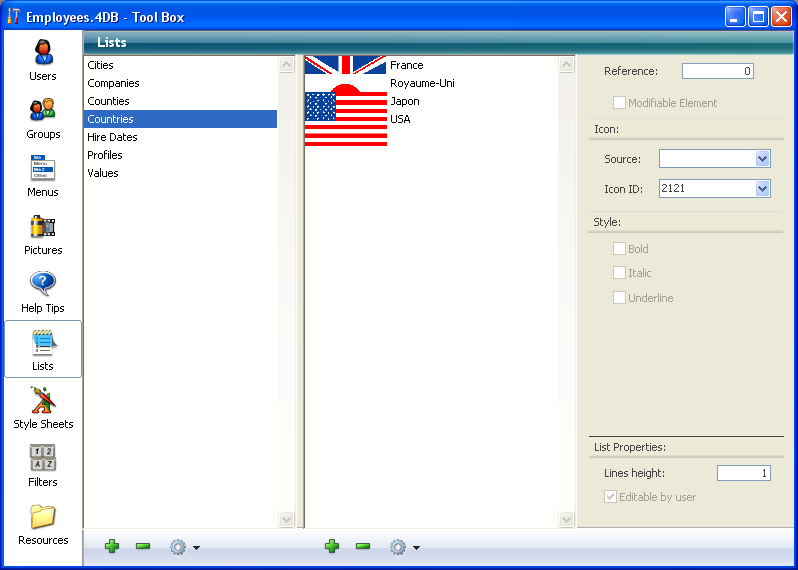Image resolution: width=798 pixels, height=570 pixels.
Task: Open the Users section in sidebar
Action: (x=43, y=58)
